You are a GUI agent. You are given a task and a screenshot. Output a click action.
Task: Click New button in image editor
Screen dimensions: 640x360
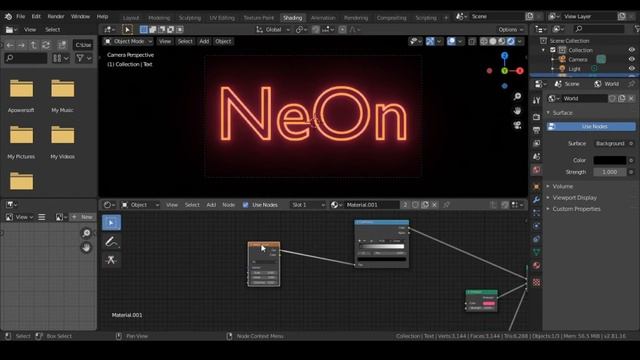coord(83,217)
